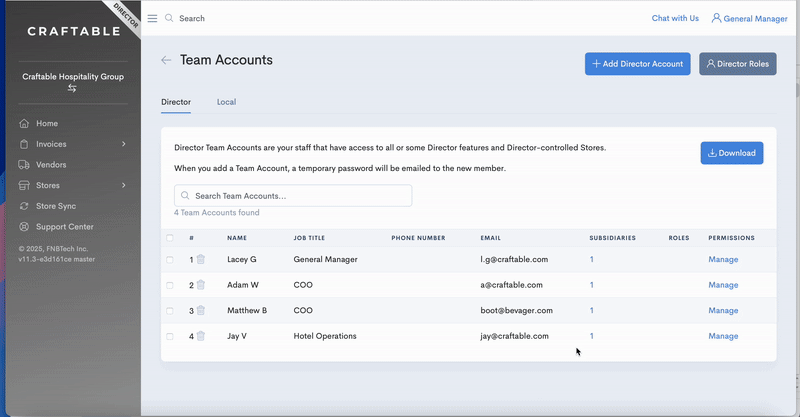800x417 pixels.
Task: Sort by the EMAIL column header
Action: [x=490, y=238]
